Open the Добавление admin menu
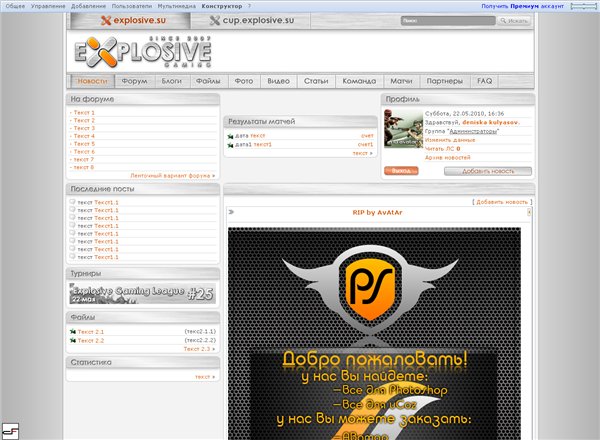This screenshot has width=600, height=440. 88,6
